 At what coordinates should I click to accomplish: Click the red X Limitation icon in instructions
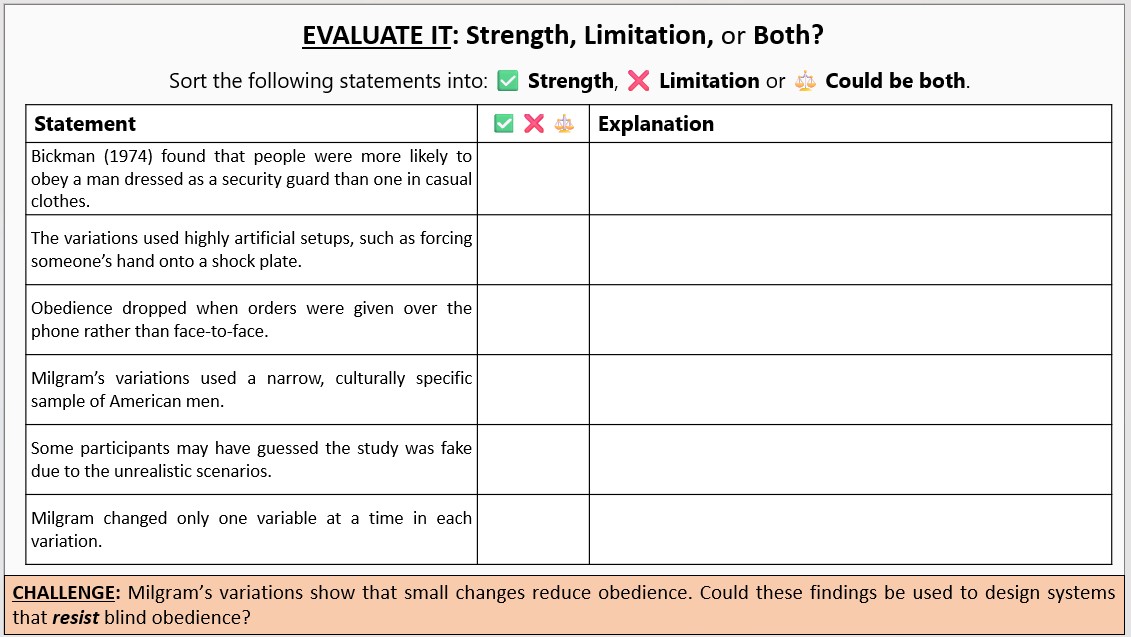638,81
